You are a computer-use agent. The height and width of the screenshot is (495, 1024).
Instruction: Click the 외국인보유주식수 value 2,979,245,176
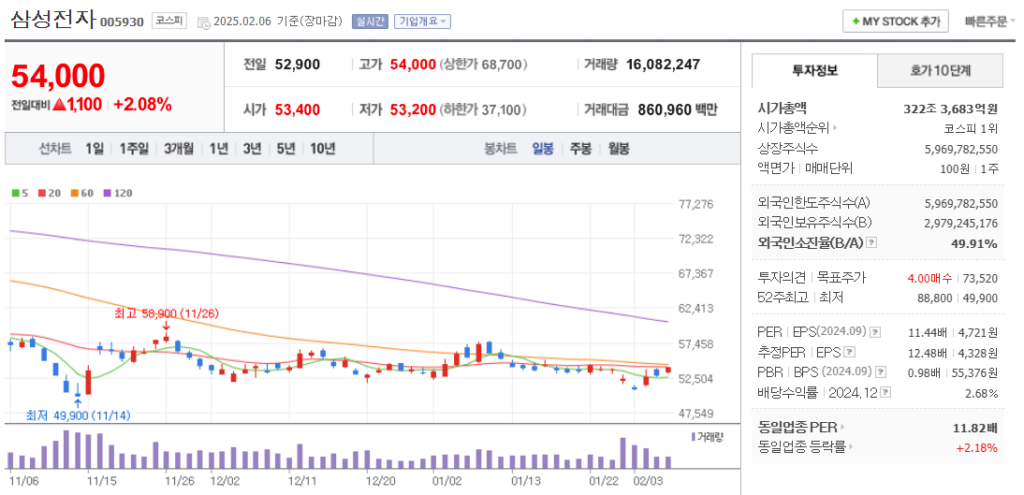pos(961,223)
